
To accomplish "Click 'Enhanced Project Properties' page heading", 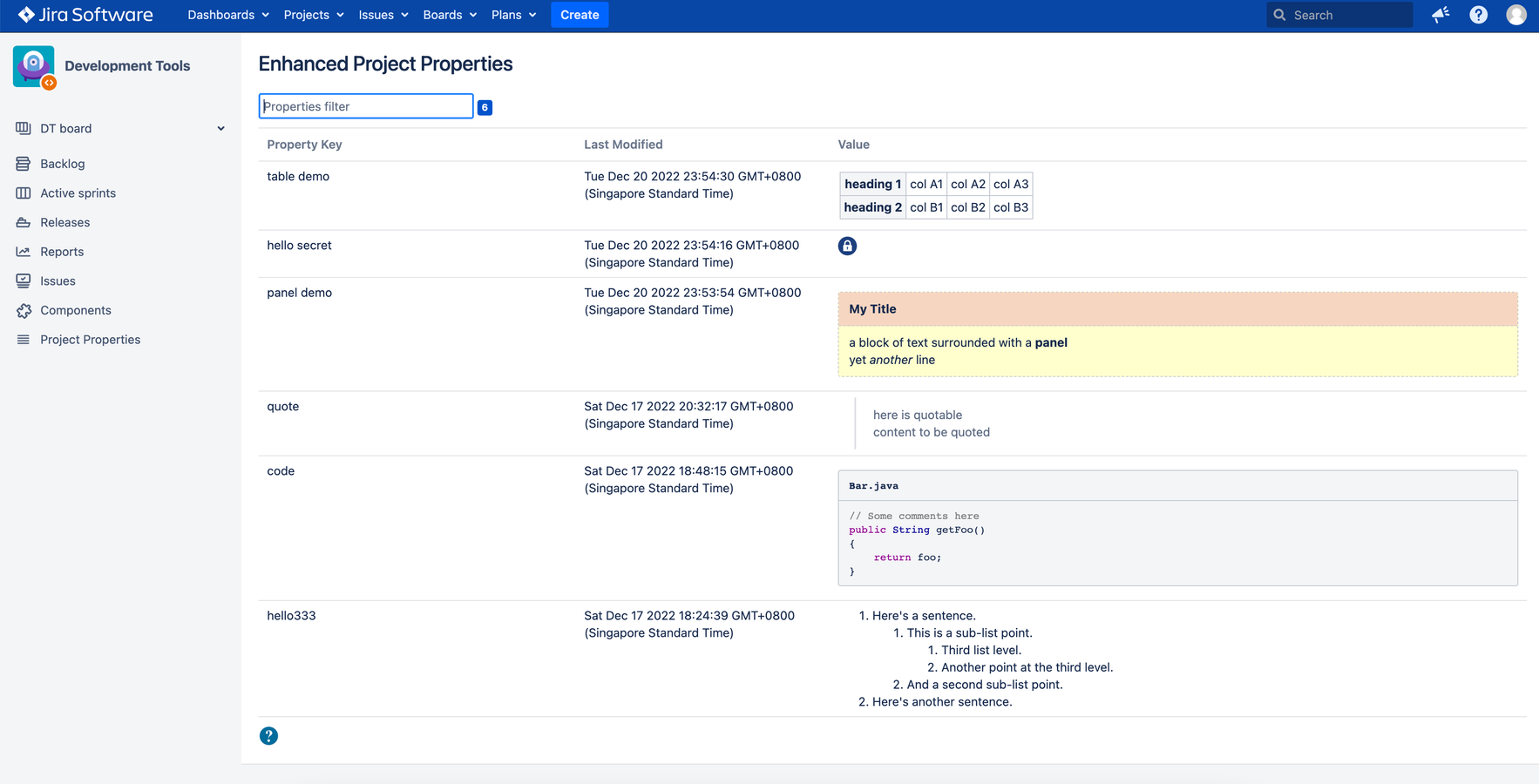I will coord(385,64).
